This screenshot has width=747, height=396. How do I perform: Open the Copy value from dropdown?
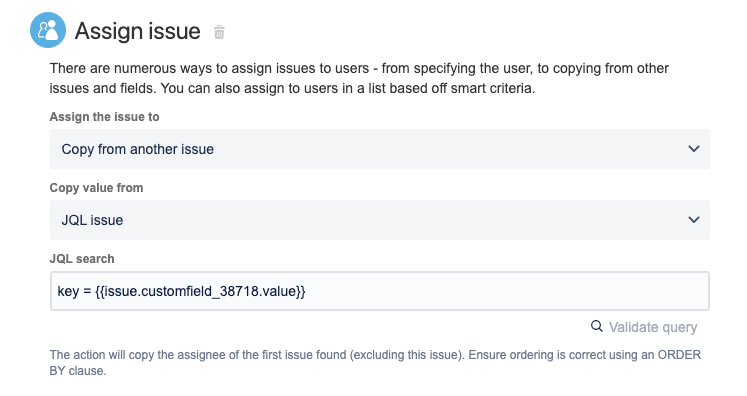[x=380, y=220]
